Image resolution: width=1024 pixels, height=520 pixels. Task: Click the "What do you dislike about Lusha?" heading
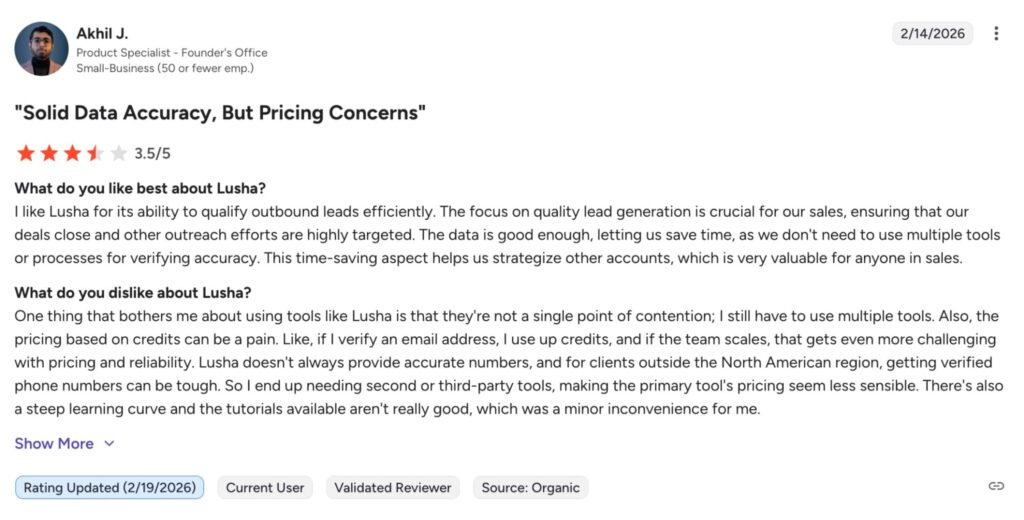(133, 293)
